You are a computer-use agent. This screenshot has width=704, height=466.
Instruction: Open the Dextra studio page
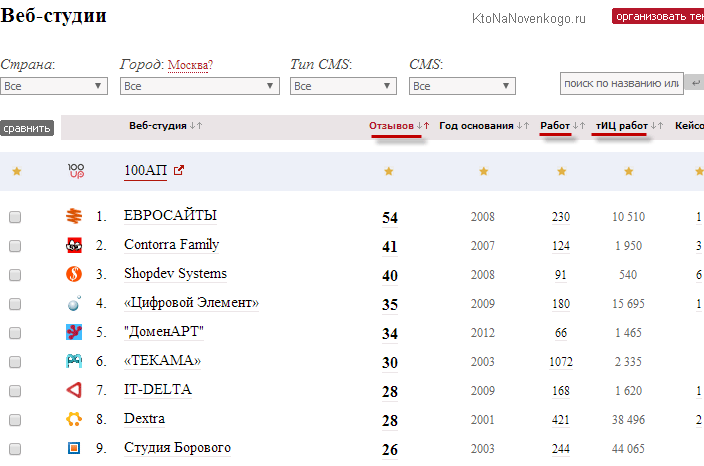[x=144, y=418]
